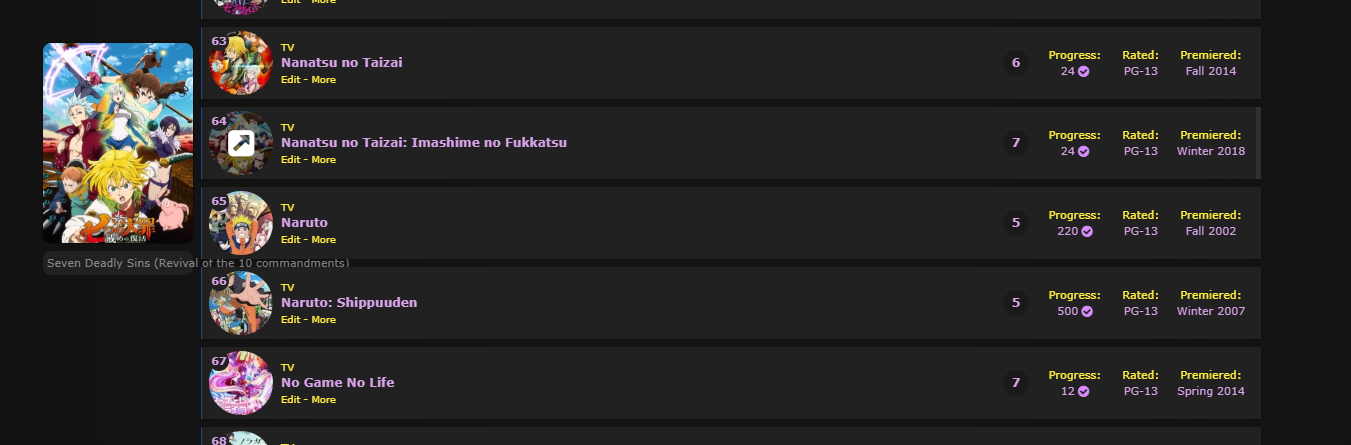The height and width of the screenshot is (445, 1351).
Task: Click the score 6 badge for Nanatsu no Taizai
Action: 1016,63
